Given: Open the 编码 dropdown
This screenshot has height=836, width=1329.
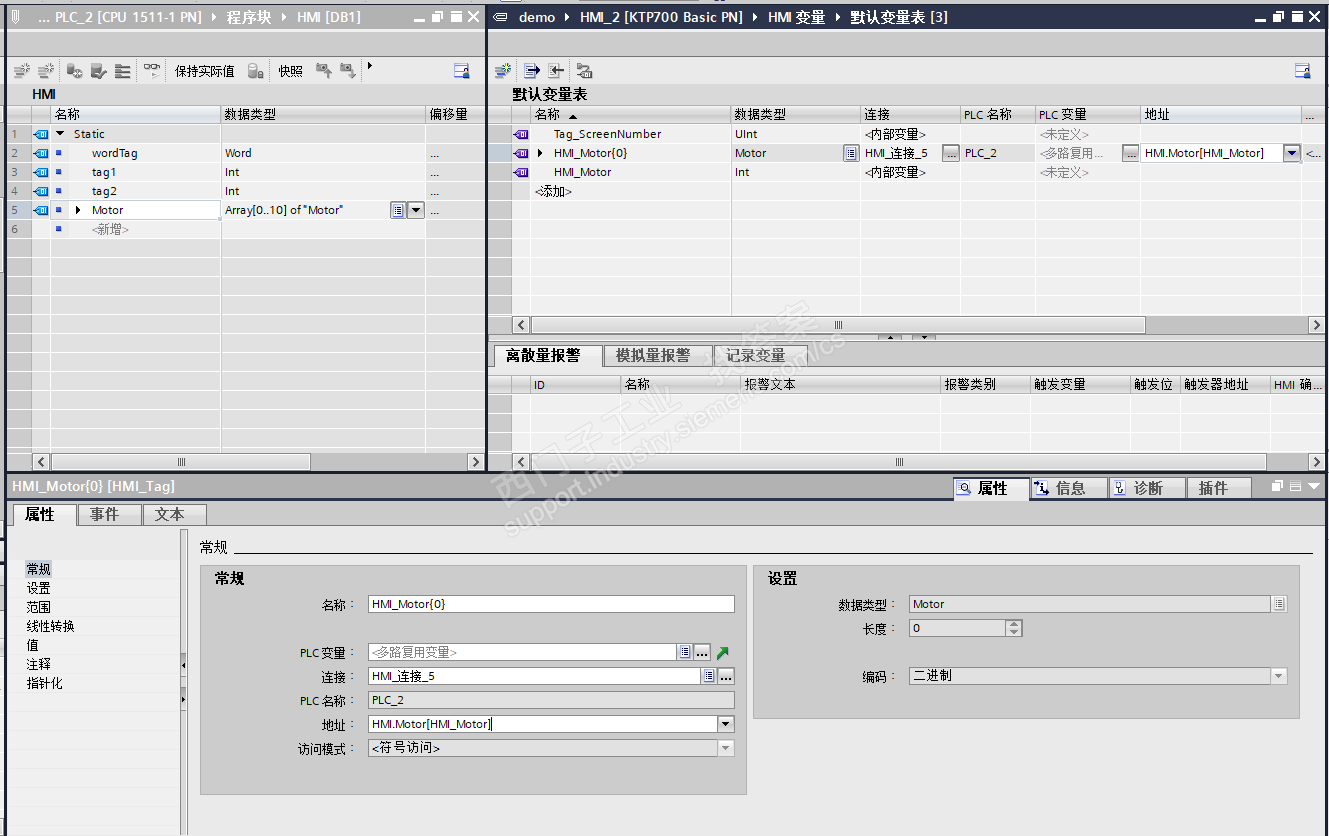Looking at the screenshot, I should pos(1278,676).
